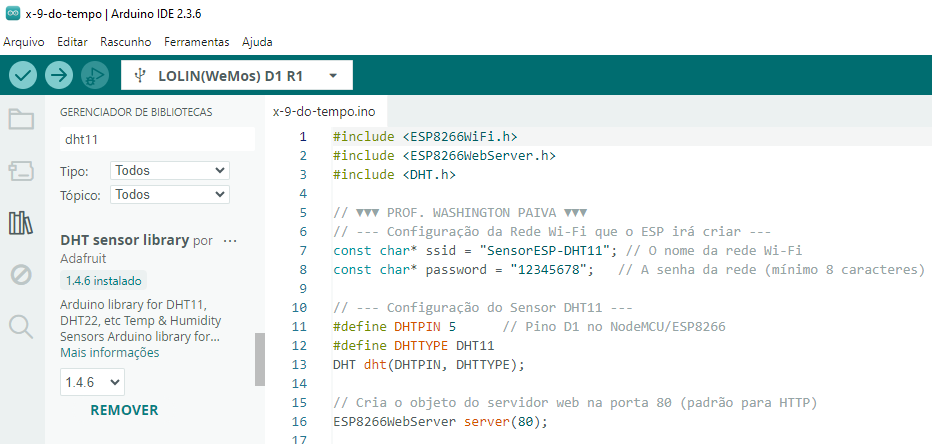Click the ssid "SensorESP-DHT11" code line
Image resolution: width=932 pixels, height=444 pixels.
[x=568, y=251]
